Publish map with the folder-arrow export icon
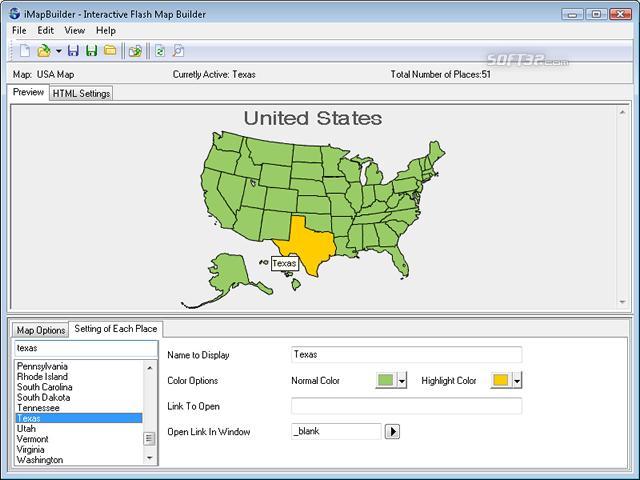Image resolution: width=640 pixels, height=480 pixels. (135, 51)
